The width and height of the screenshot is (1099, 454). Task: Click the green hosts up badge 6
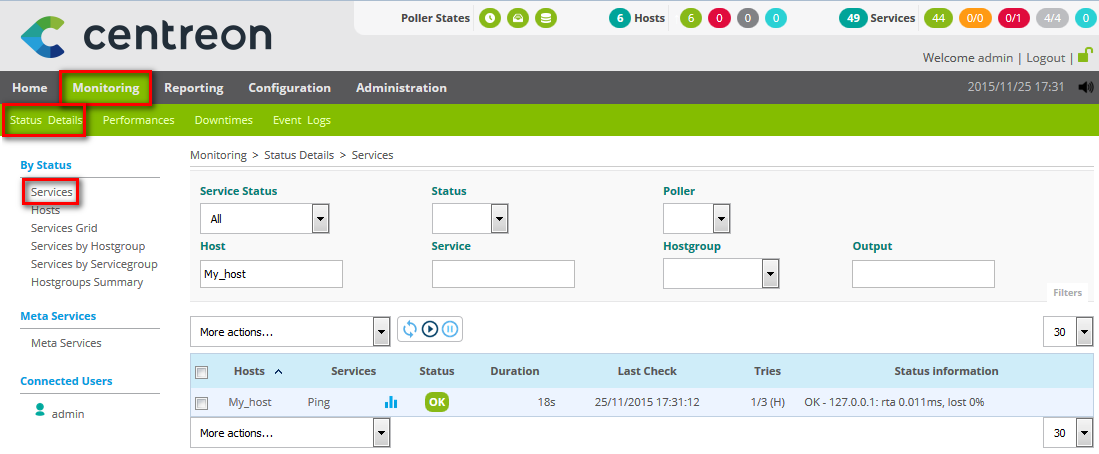click(691, 18)
